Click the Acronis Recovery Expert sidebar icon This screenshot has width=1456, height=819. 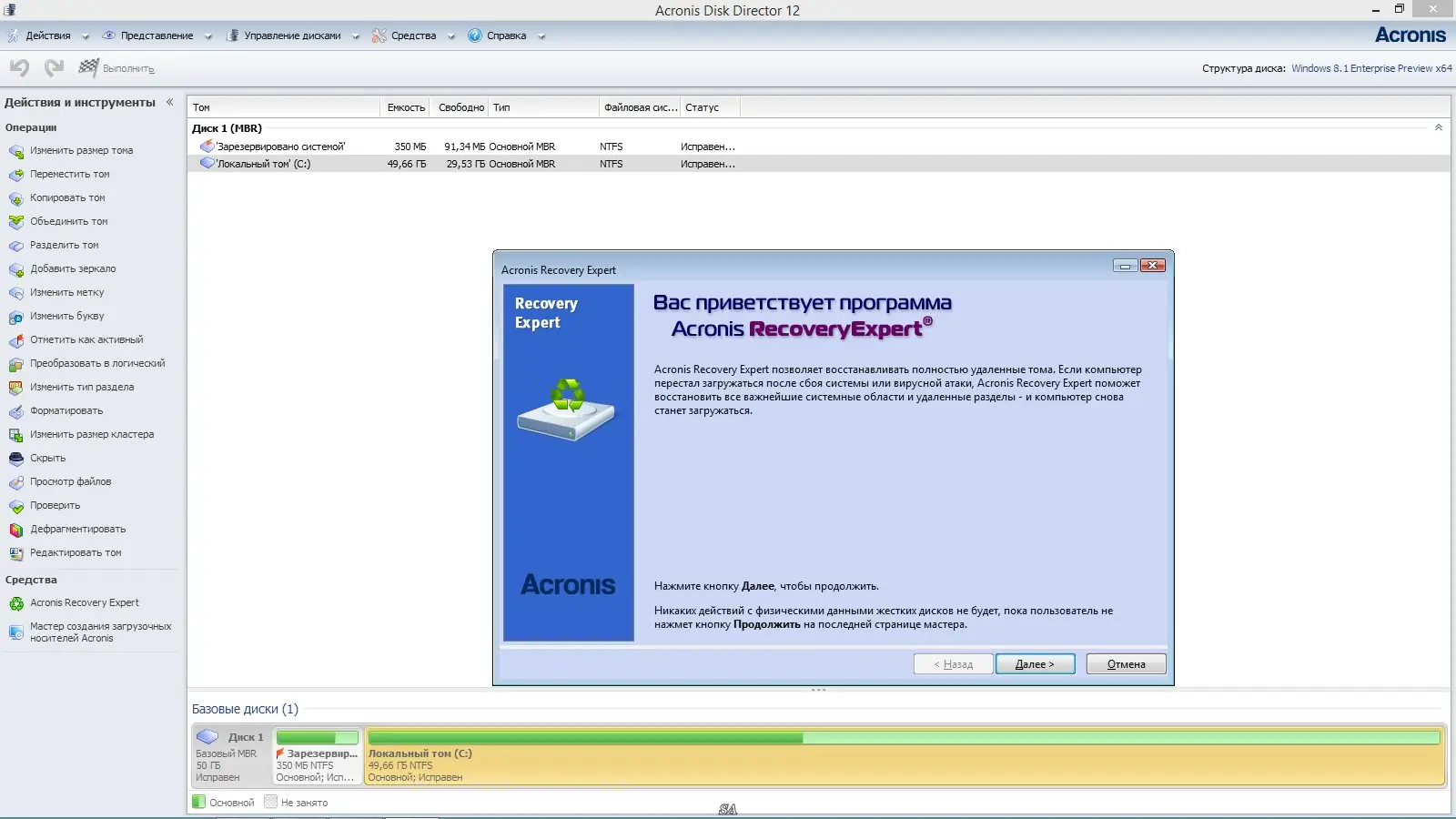16,603
